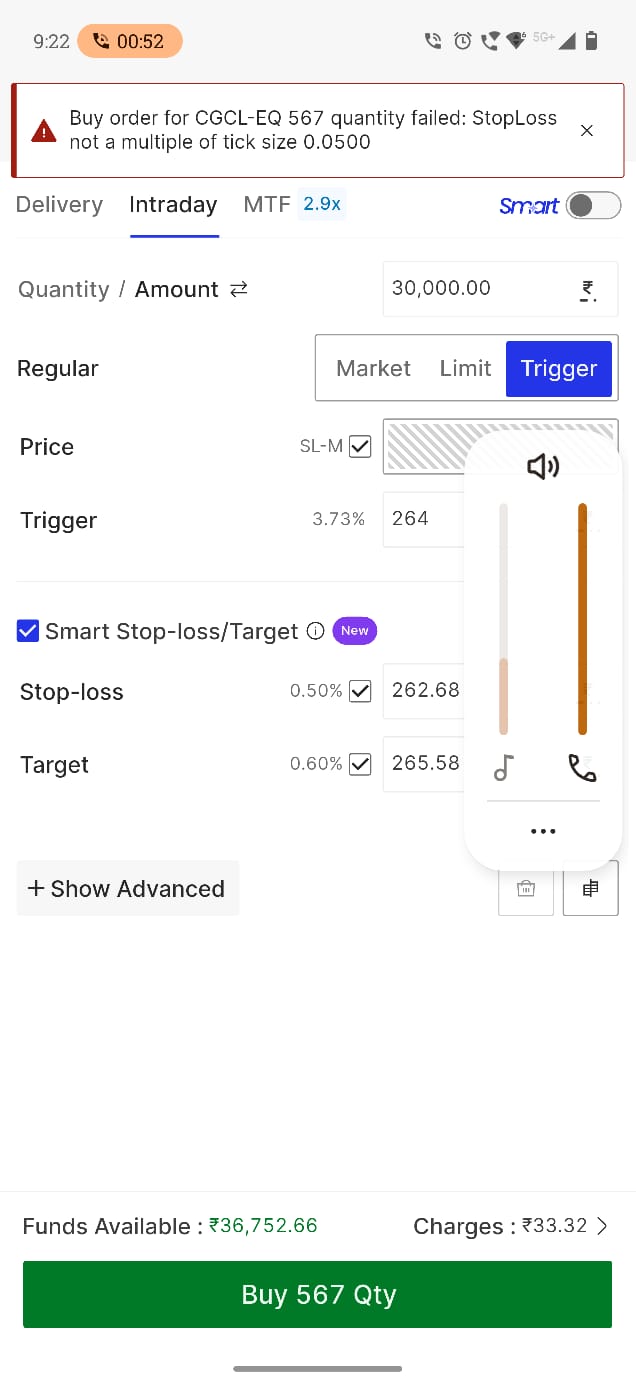
Task: Open basket icon button
Action: [x=526, y=888]
